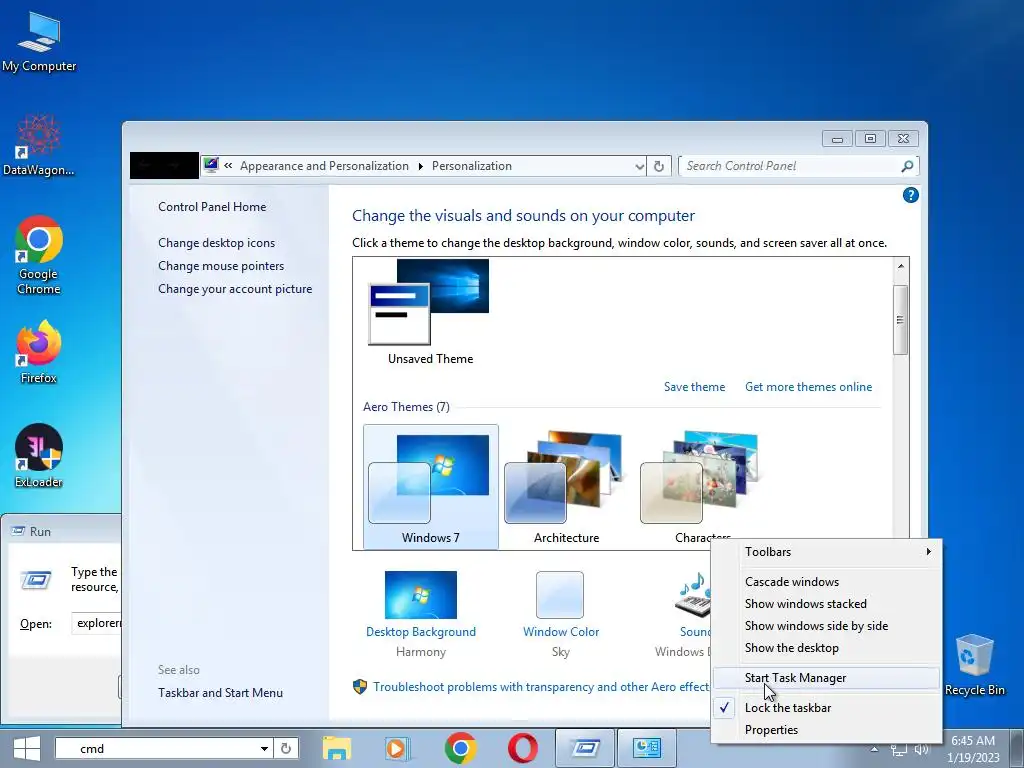Click the Control Panel icon in address bar
1024x768 pixels.
211,165
